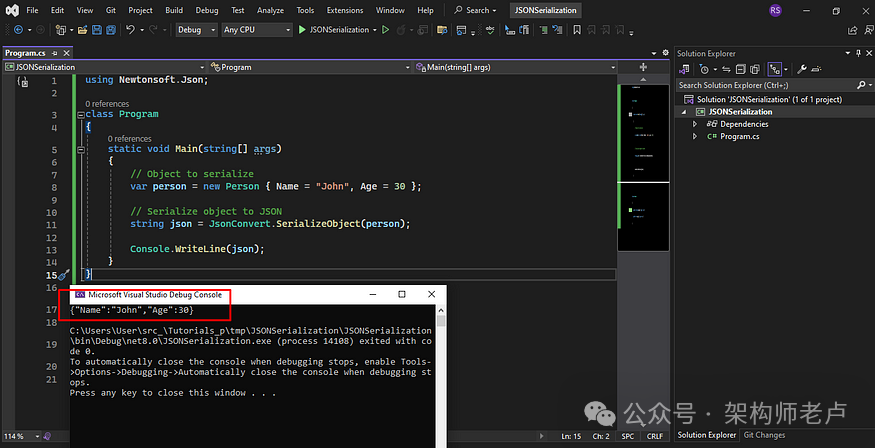
Task: Click the Debug Console vertical scrollbar
Action: (441, 376)
